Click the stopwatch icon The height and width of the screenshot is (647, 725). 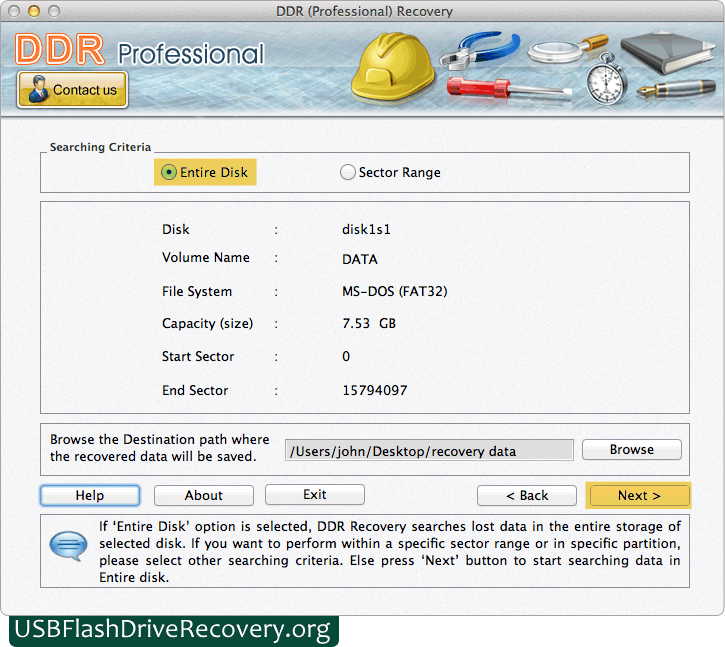(x=606, y=79)
